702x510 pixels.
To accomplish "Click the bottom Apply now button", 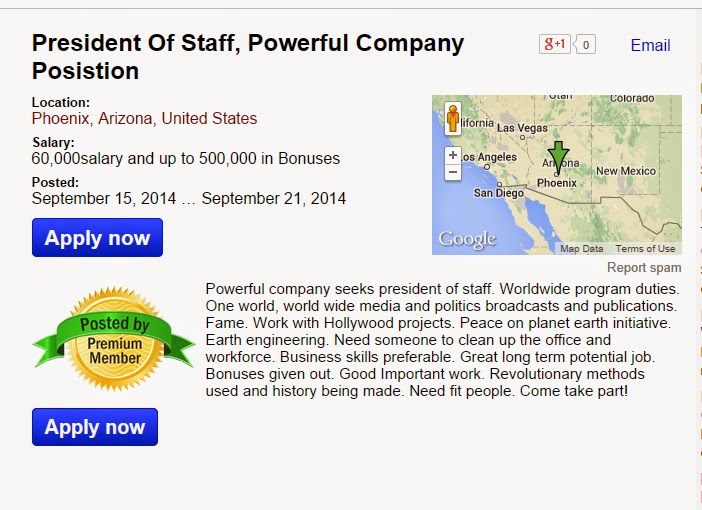I will tap(95, 427).
